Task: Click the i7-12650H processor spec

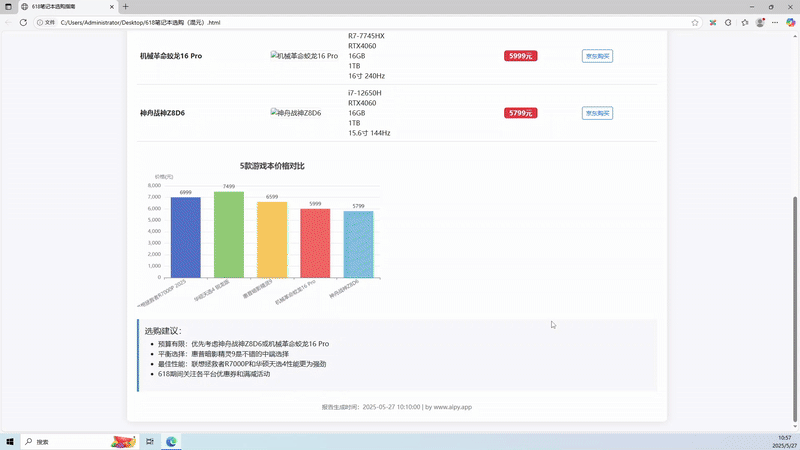Action: pos(365,93)
